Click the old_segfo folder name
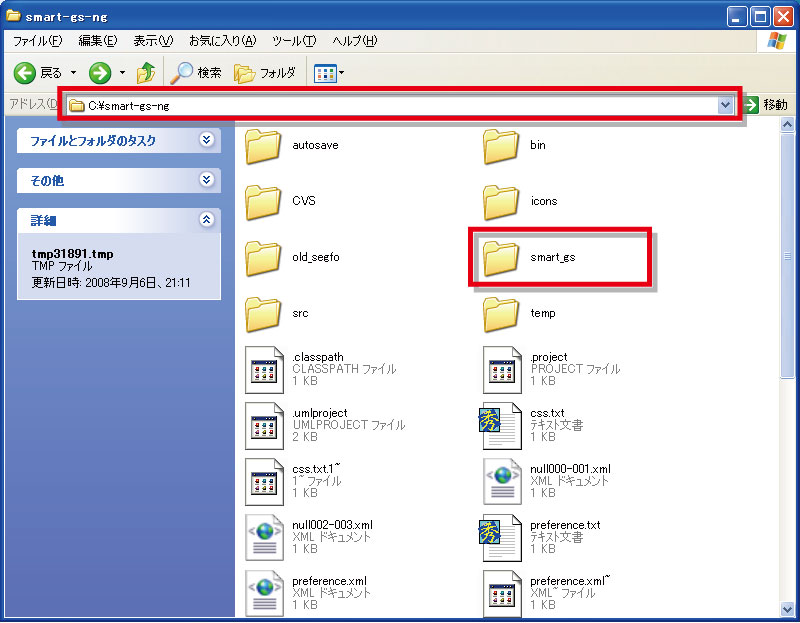The width and height of the screenshot is (800, 623). pyautogui.click(x=316, y=257)
